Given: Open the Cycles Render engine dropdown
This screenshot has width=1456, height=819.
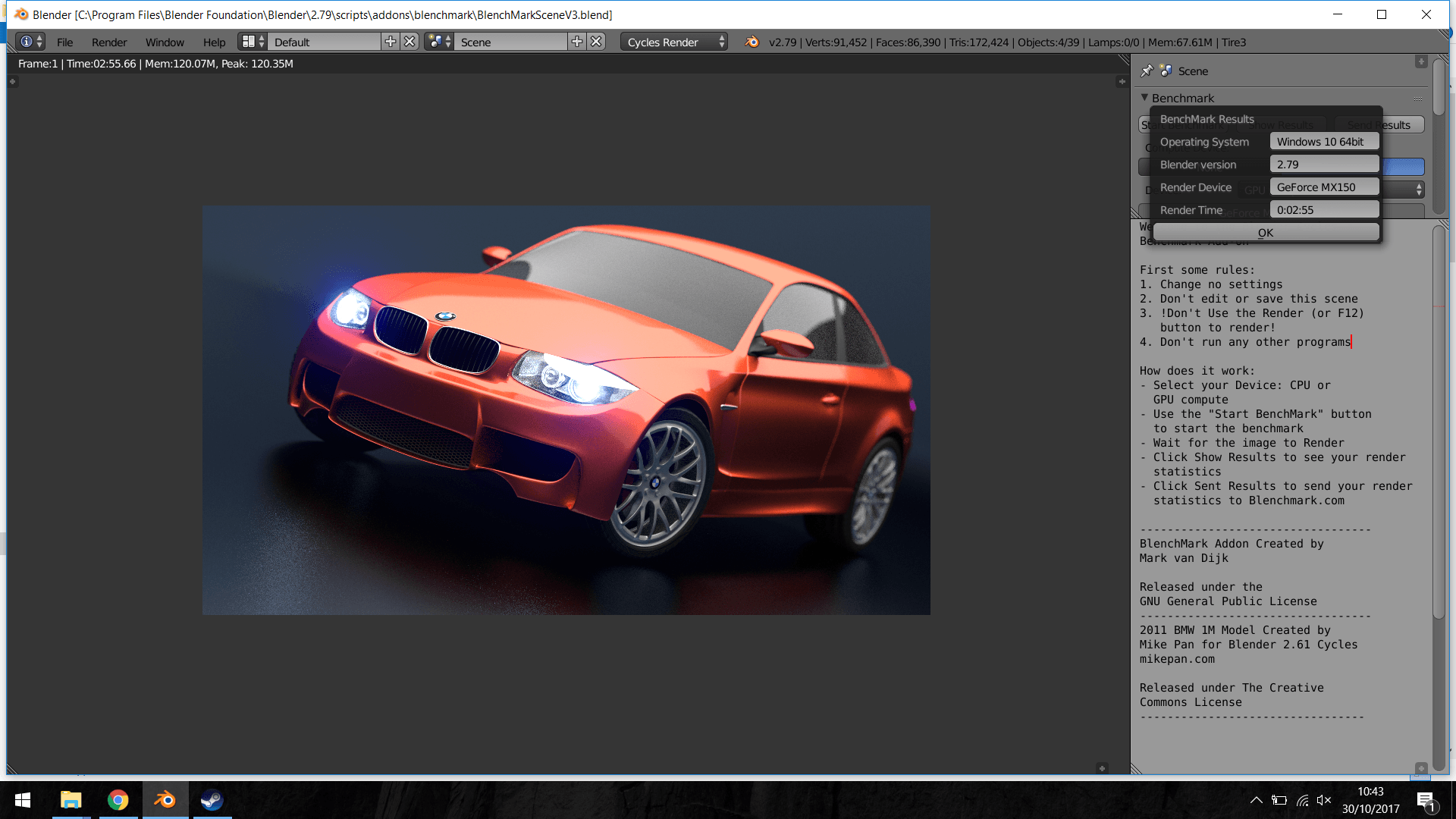Looking at the screenshot, I should coord(673,42).
